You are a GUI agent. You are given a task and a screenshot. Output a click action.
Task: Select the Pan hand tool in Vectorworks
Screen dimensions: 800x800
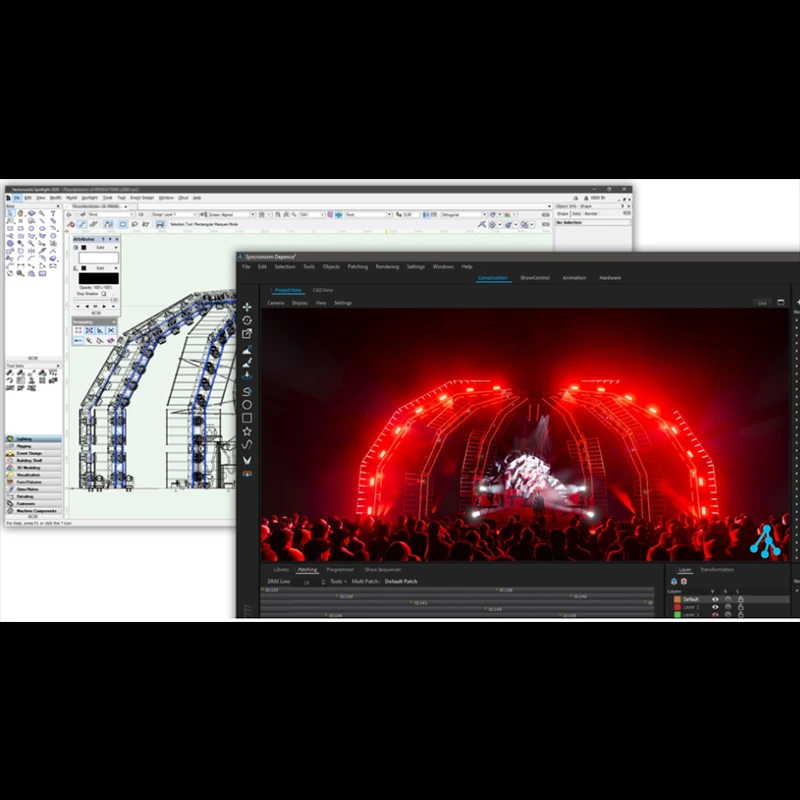[21, 213]
